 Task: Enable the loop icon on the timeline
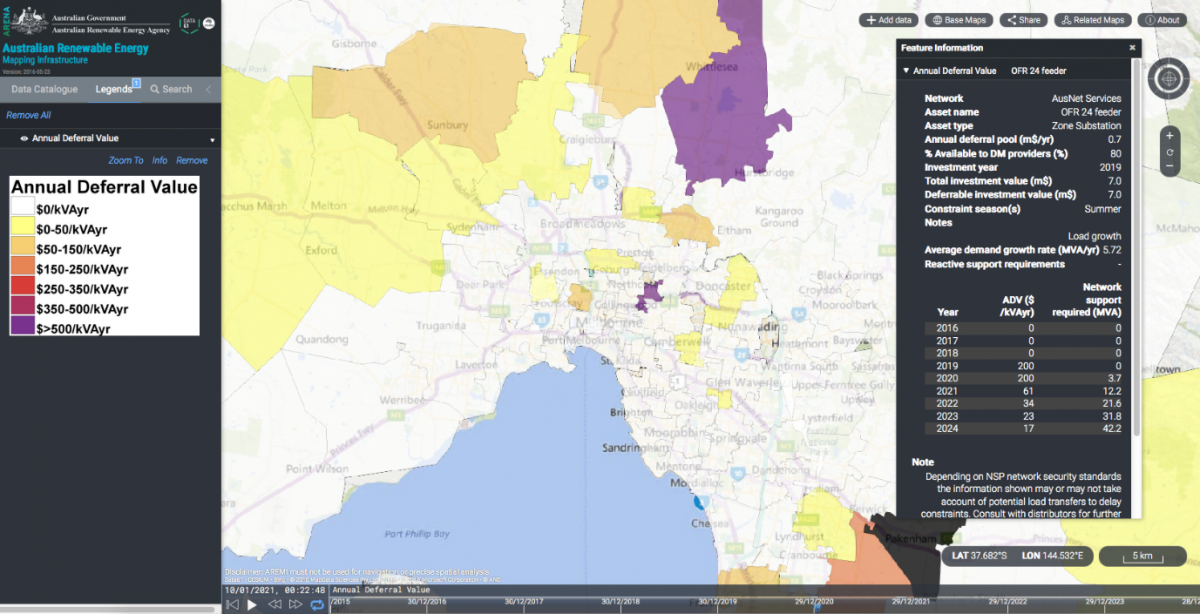tap(318, 602)
